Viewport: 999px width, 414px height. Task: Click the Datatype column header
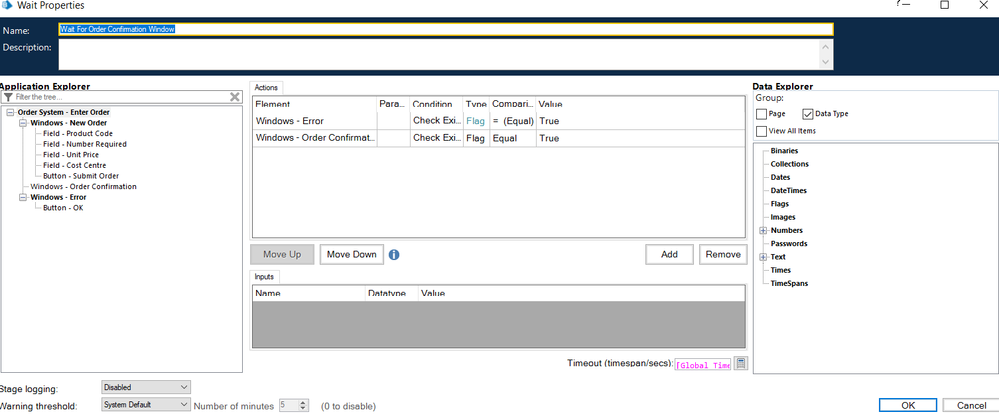(392, 294)
